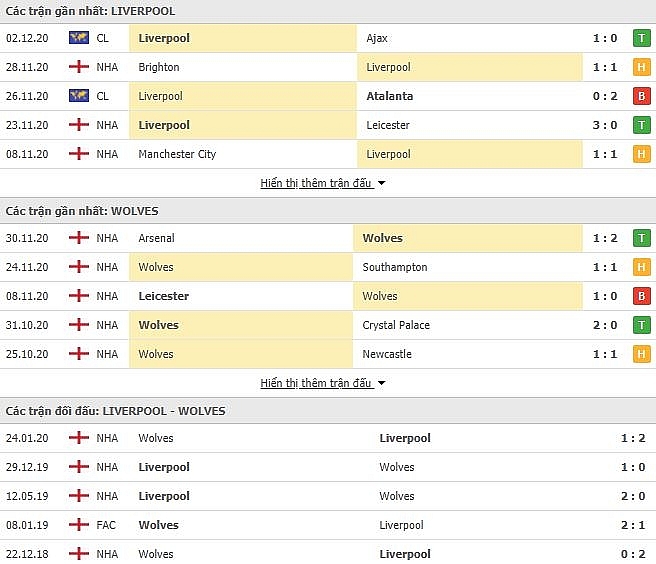
Task: Click green T badge on Liverpool-Ajax row
Action: (641, 38)
